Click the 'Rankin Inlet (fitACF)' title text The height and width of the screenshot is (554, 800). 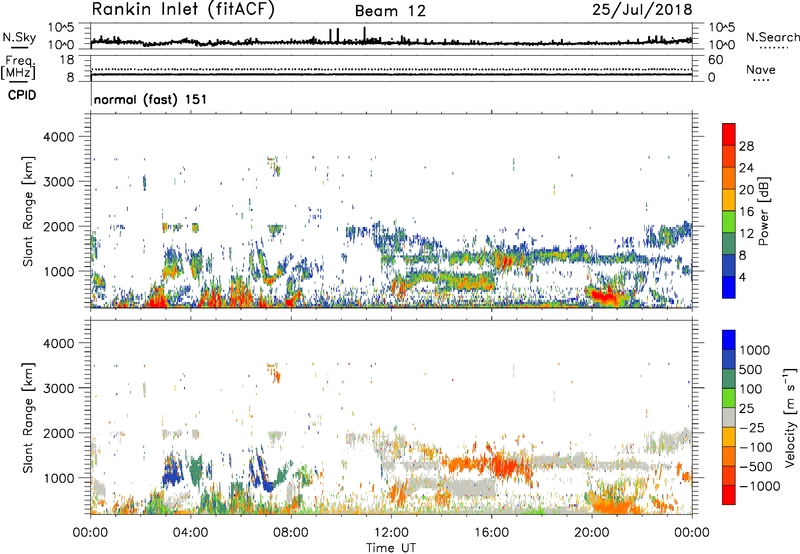[183, 10]
